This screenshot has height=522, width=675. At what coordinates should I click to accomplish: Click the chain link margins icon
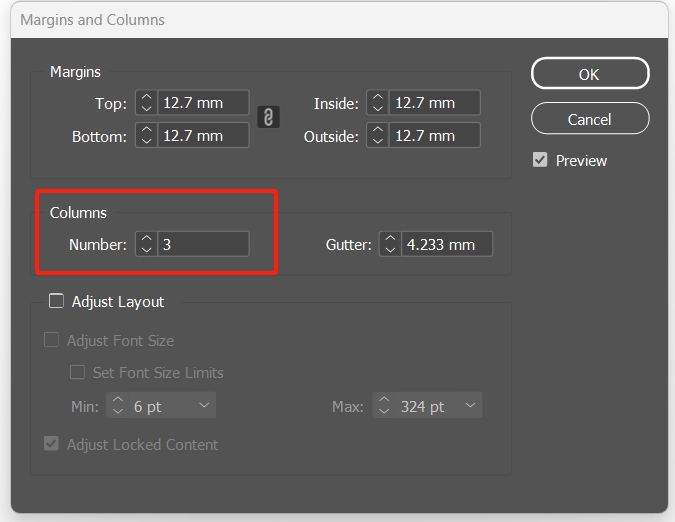tap(268, 118)
